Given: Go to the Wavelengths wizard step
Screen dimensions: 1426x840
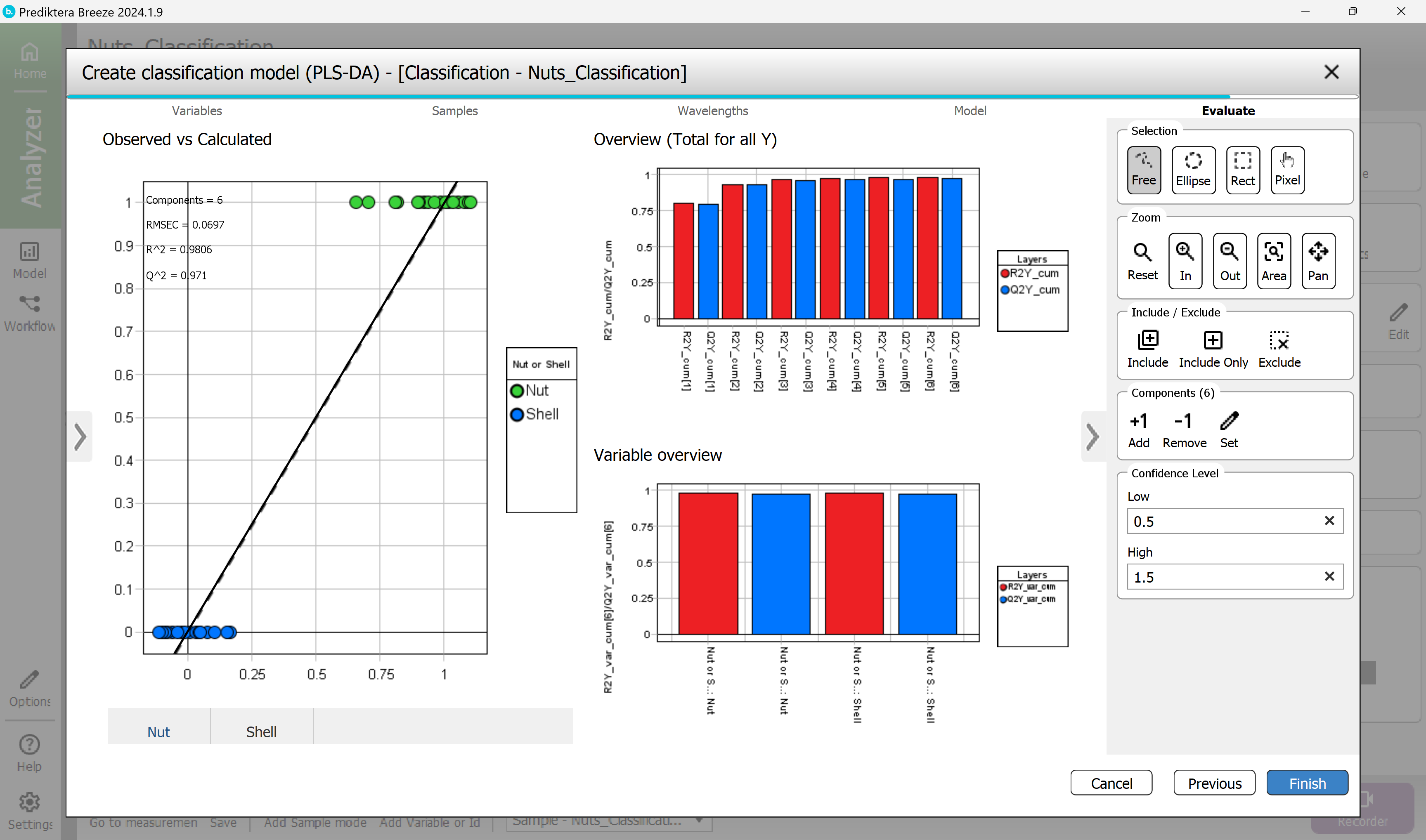Looking at the screenshot, I should (x=712, y=111).
